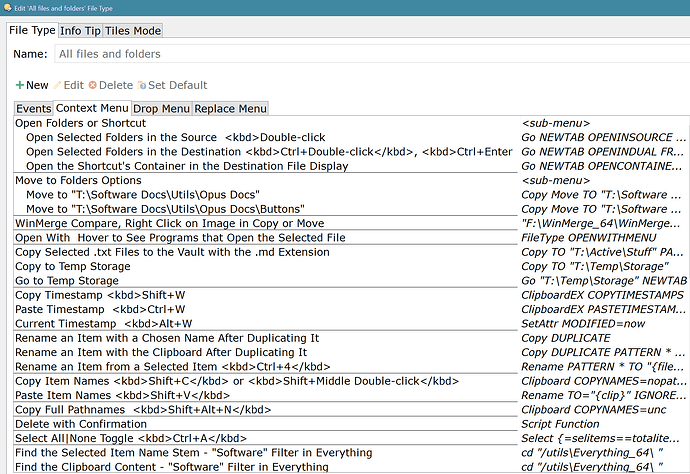Open the Info Tip tab

coord(80,31)
